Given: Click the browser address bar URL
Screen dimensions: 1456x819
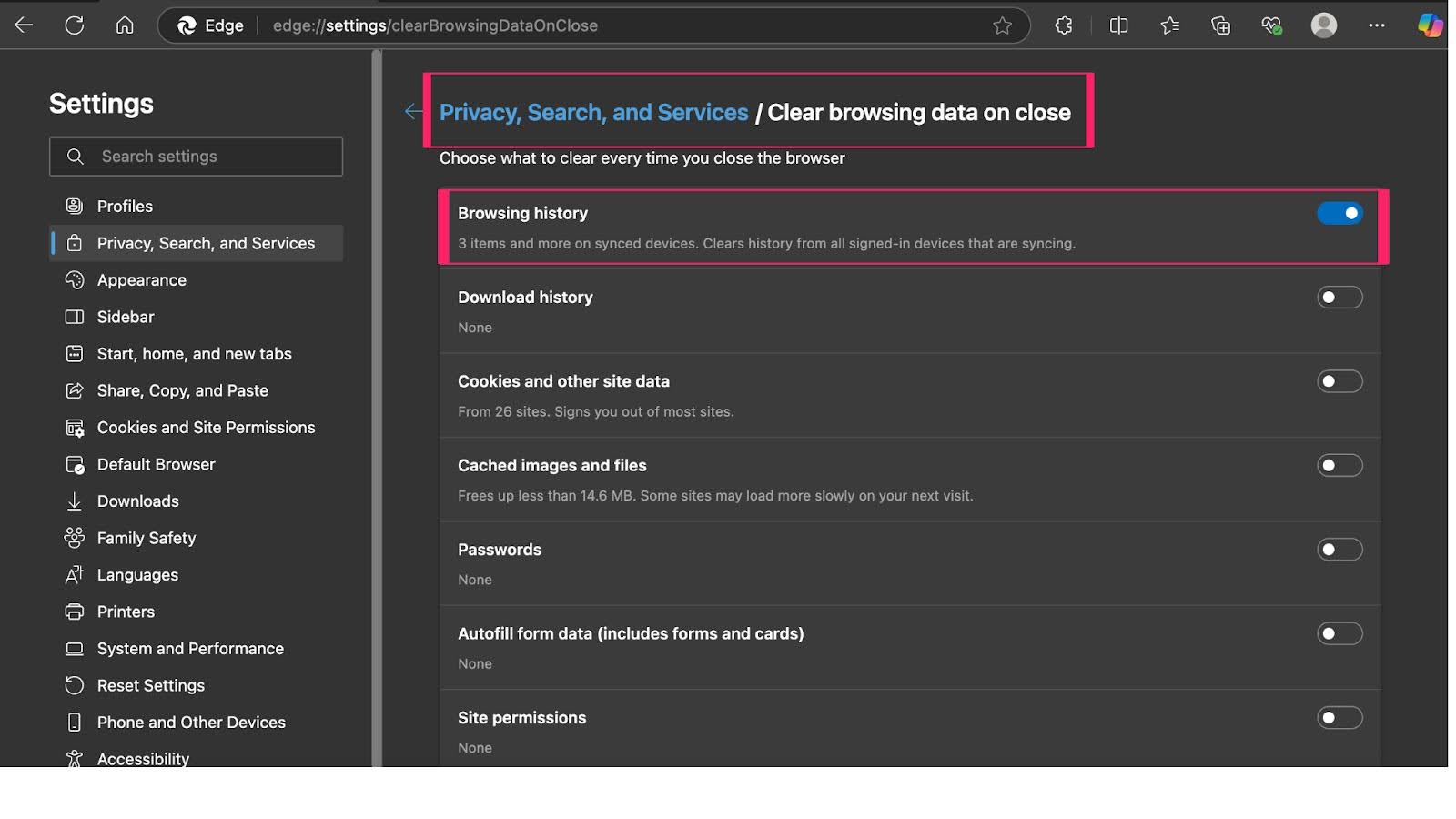Looking at the screenshot, I should (x=435, y=25).
